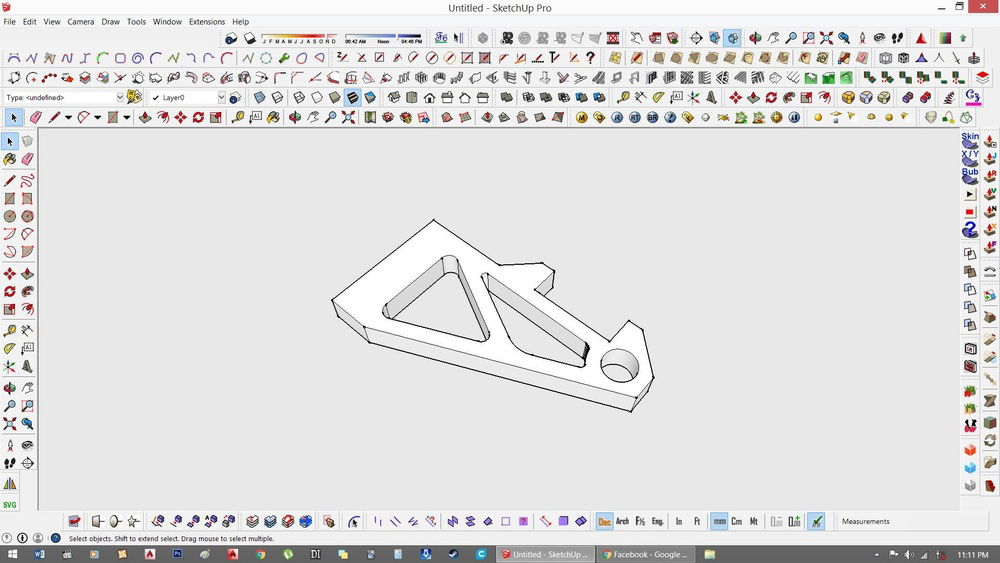1000x563 pixels.
Task: Open the pencil tool's dropdown arrow
Action: 68,118
